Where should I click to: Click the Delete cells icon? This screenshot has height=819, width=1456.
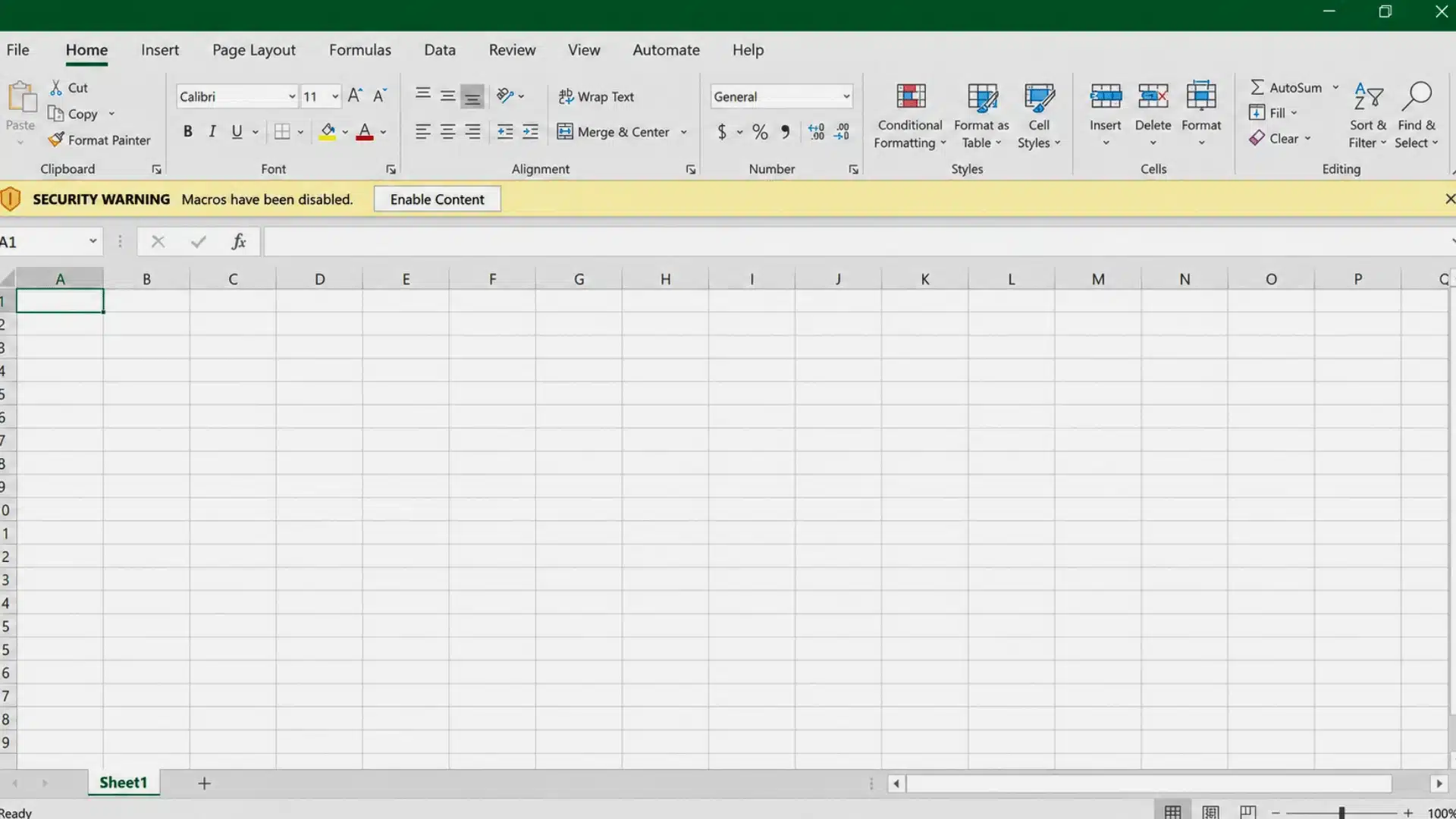pos(1153,97)
